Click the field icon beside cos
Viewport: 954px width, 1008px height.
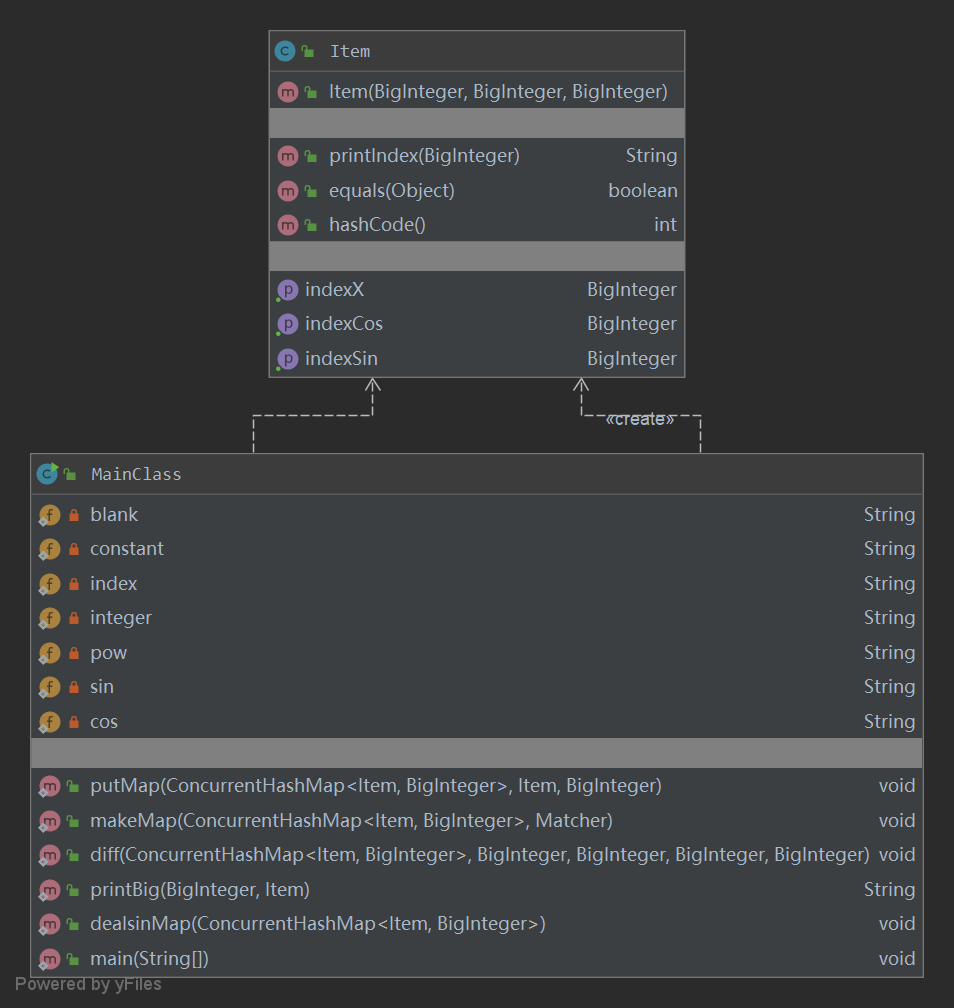(49, 722)
